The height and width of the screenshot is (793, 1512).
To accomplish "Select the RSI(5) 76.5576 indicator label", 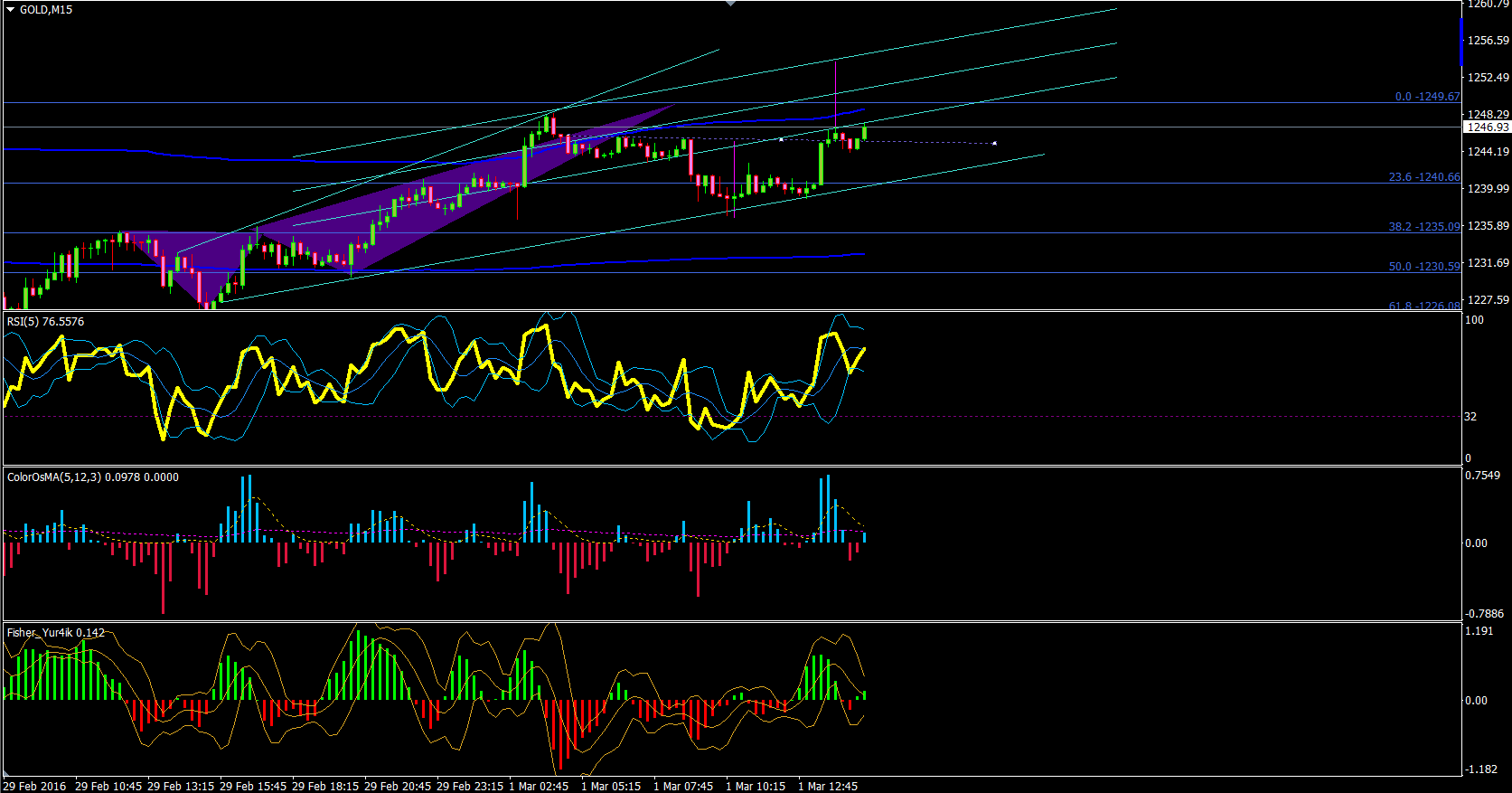I will click(45, 321).
